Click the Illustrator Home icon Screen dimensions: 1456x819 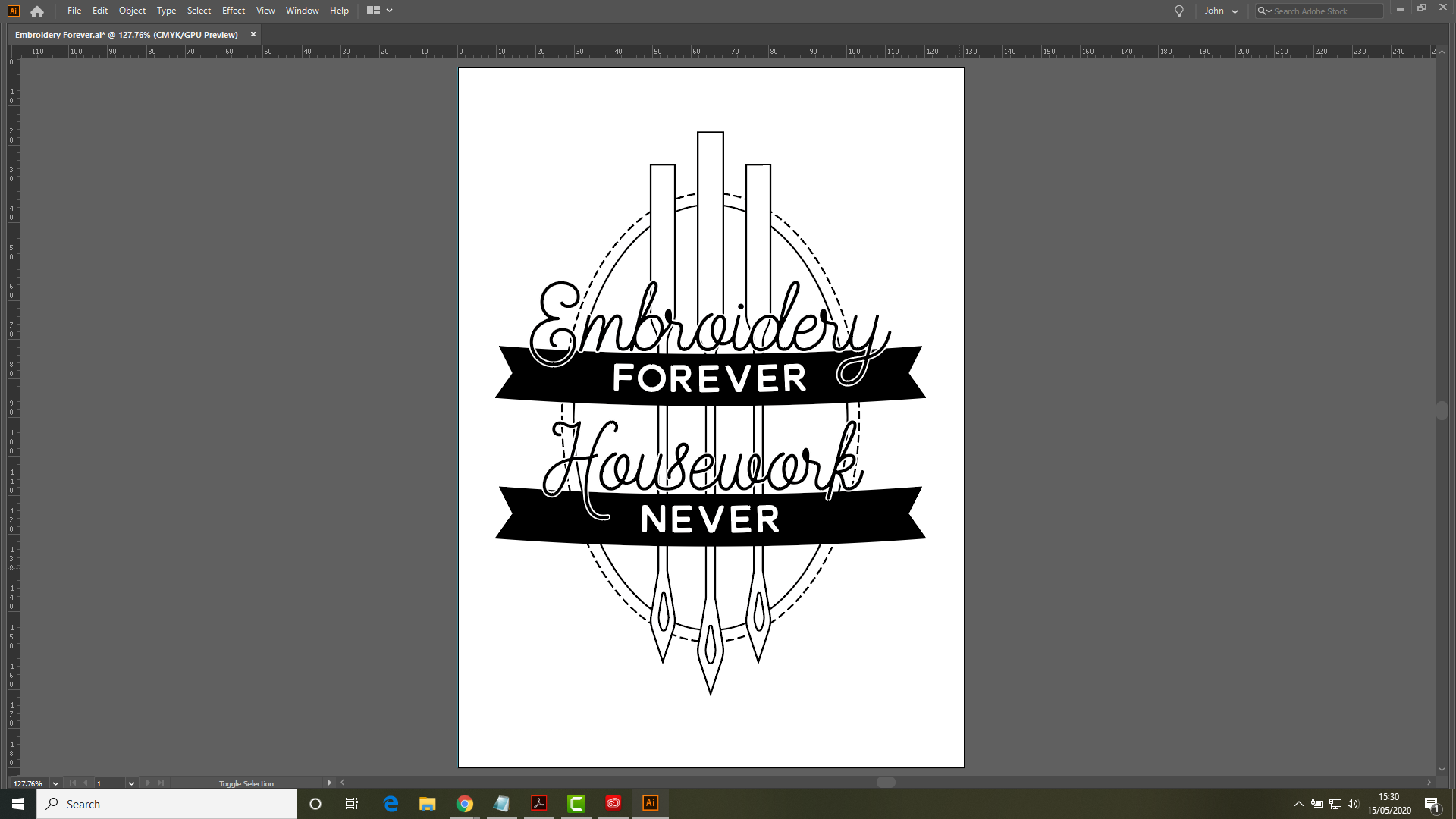coord(37,11)
